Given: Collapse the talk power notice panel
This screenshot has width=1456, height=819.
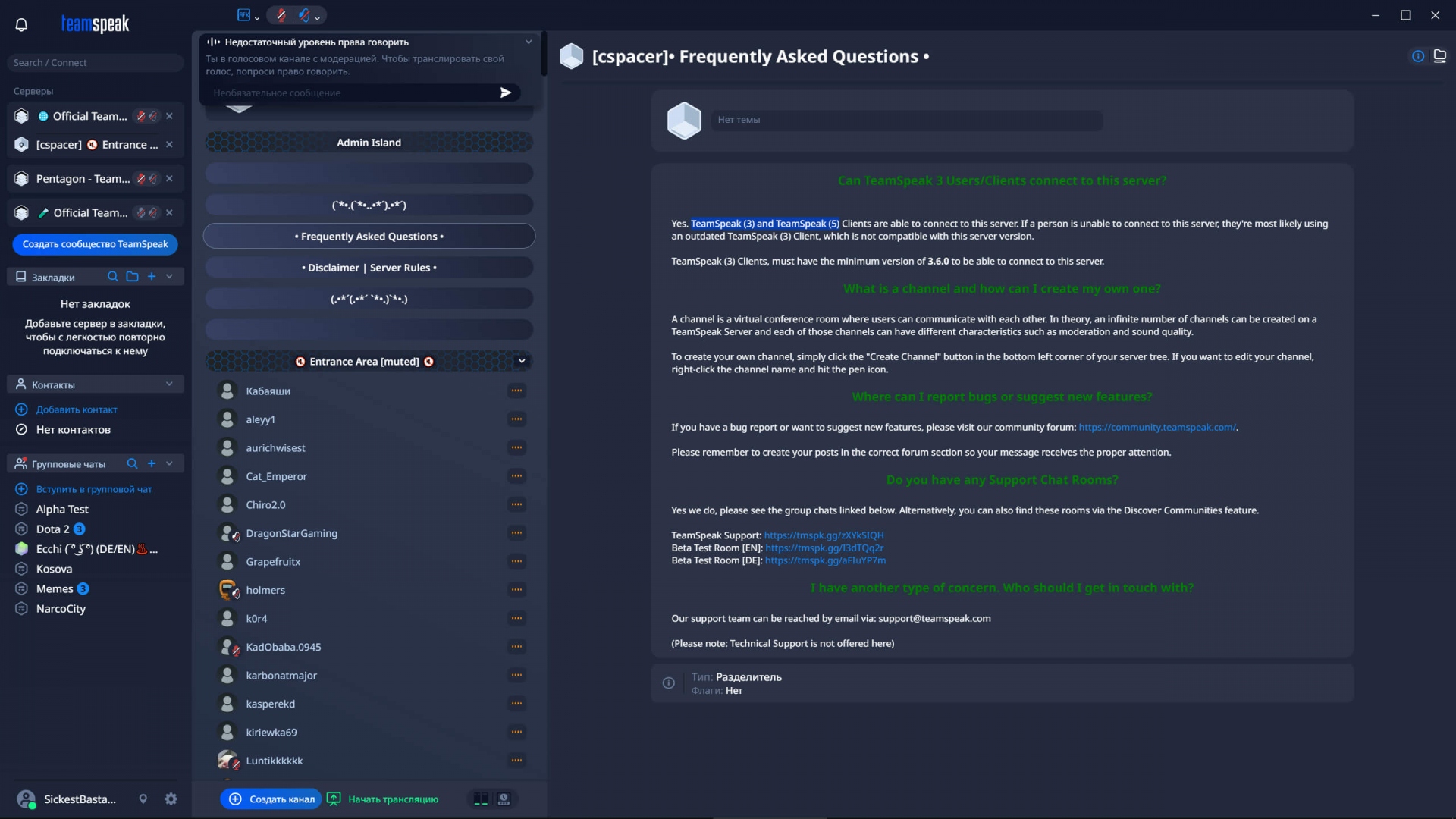Looking at the screenshot, I should tap(529, 42).
